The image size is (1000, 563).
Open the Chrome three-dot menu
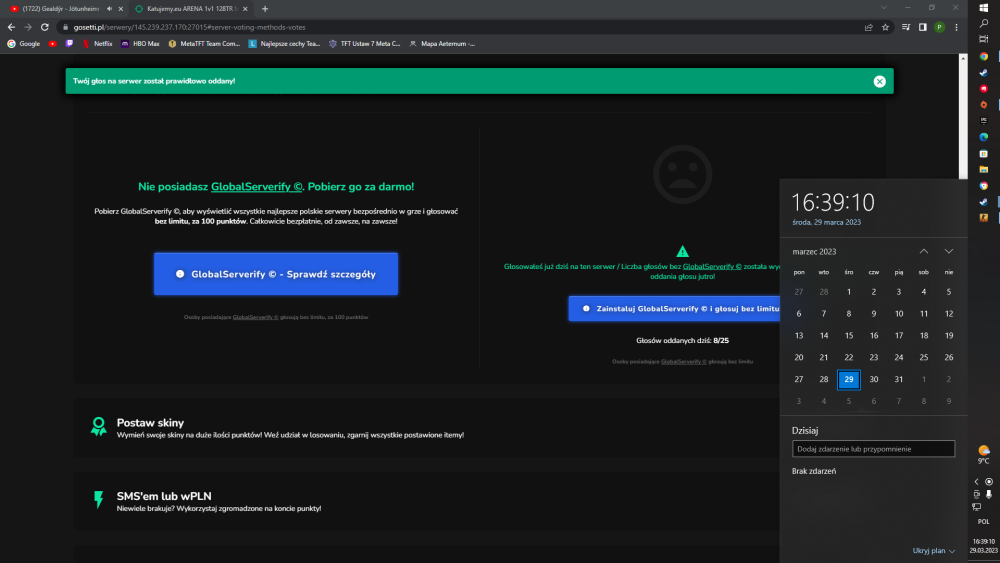pyautogui.click(x=956, y=27)
